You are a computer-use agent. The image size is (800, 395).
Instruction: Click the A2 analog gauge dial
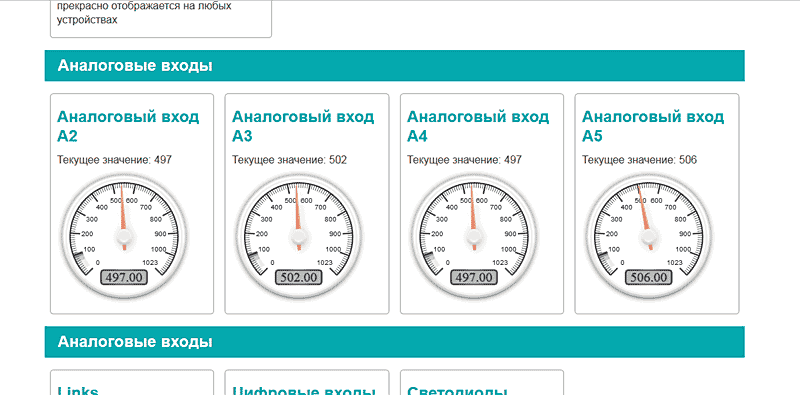(x=124, y=235)
